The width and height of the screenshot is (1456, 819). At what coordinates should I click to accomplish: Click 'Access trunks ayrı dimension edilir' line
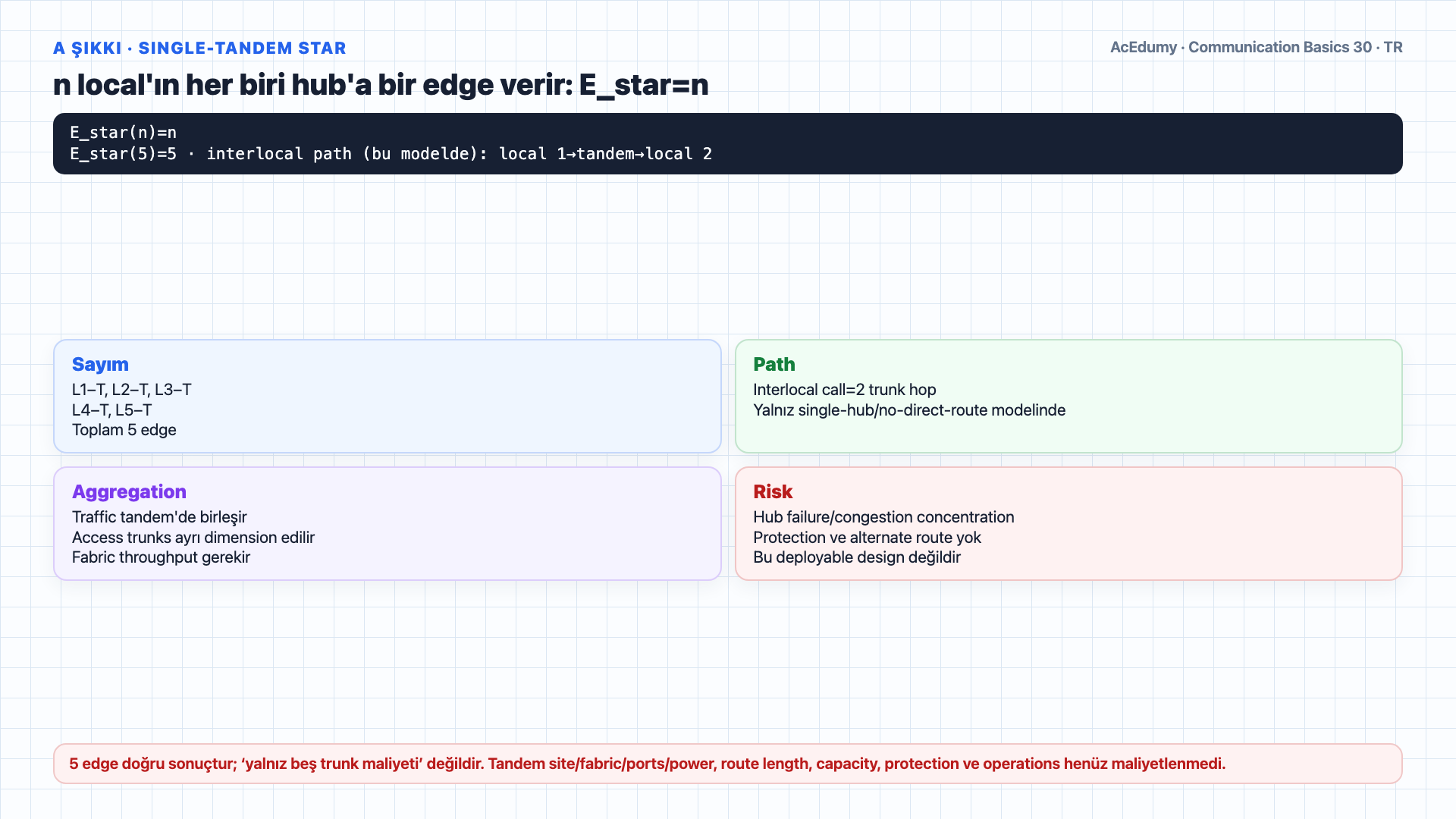pyautogui.click(x=193, y=538)
